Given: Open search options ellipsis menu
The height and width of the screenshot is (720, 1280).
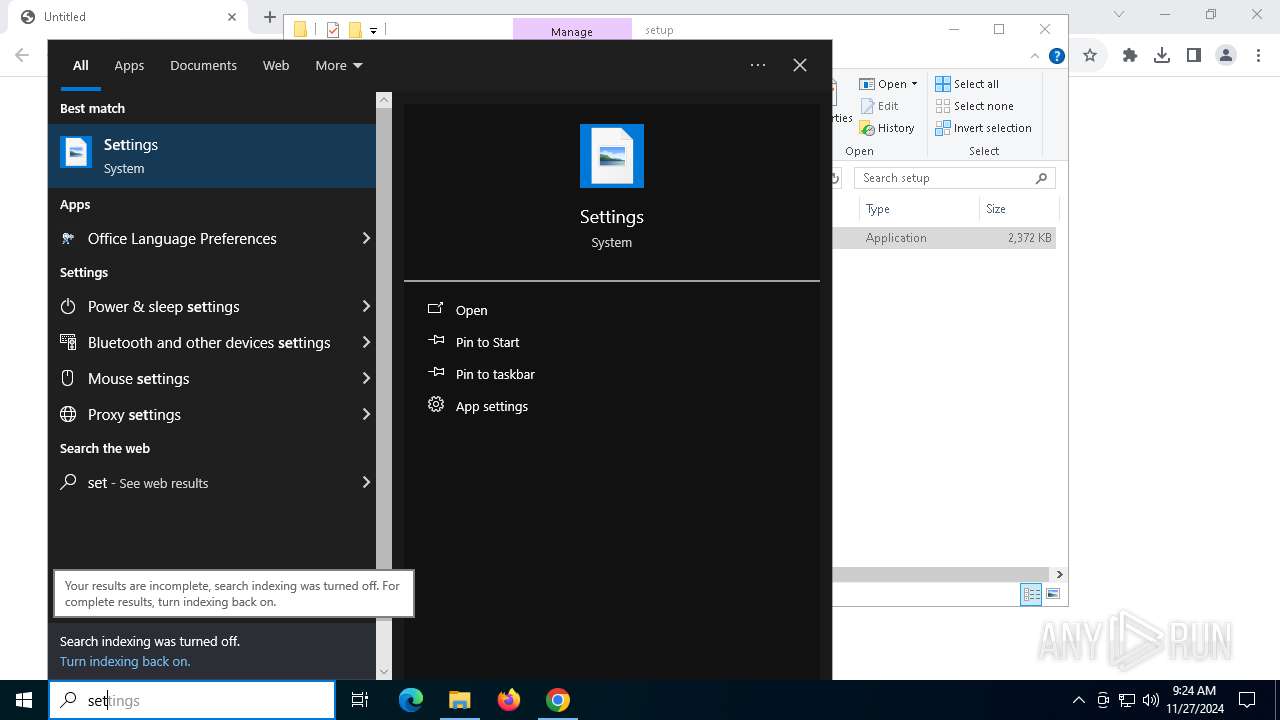Looking at the screenshot, I should point(758,65).
